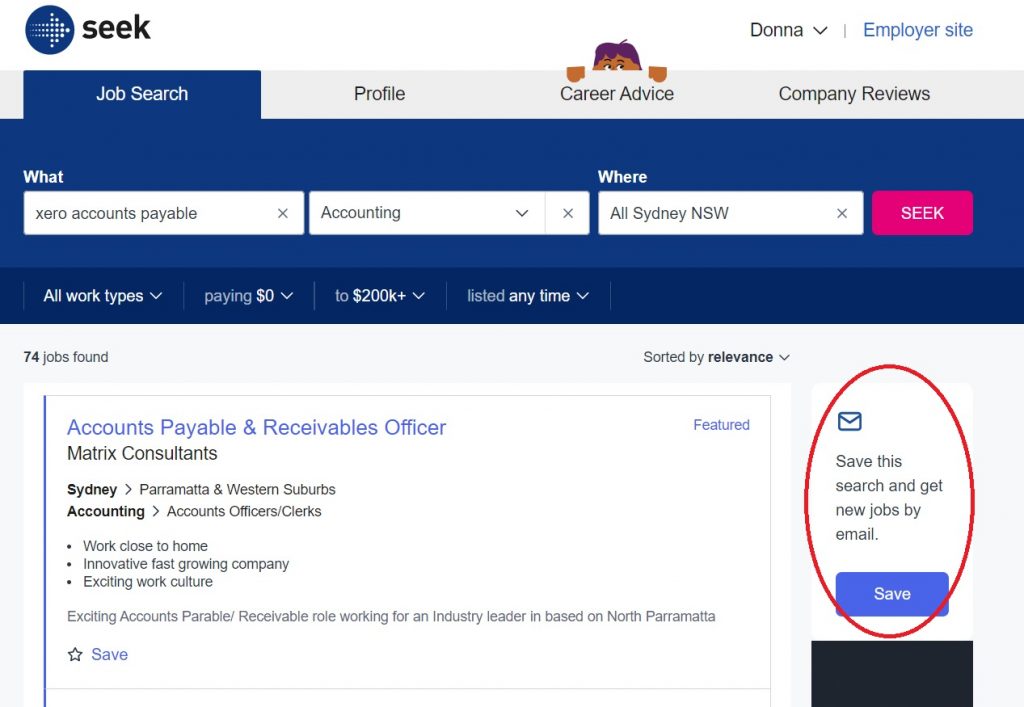Viewport: 1024px width, 707px height.
Task: Click the 74 jobs found text
Action: [66, 357]
